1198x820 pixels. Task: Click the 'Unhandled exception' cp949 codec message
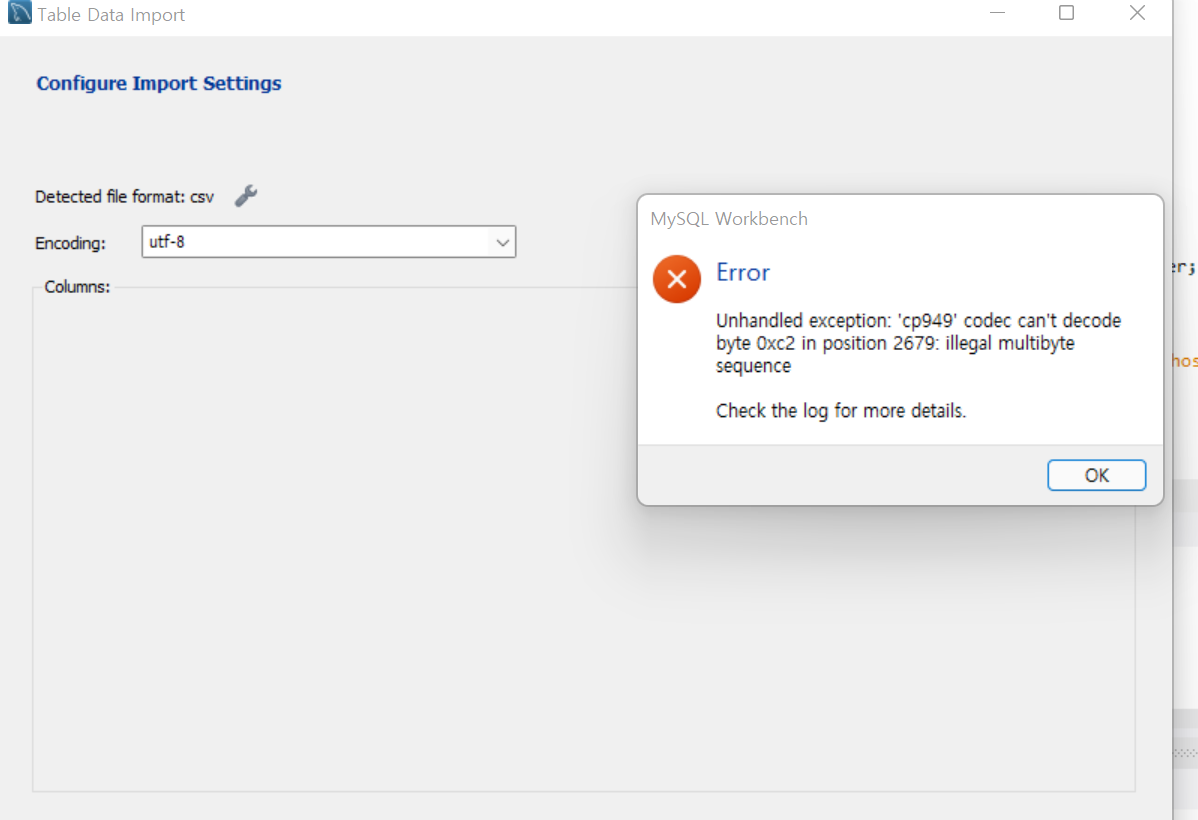coord(918,343)
